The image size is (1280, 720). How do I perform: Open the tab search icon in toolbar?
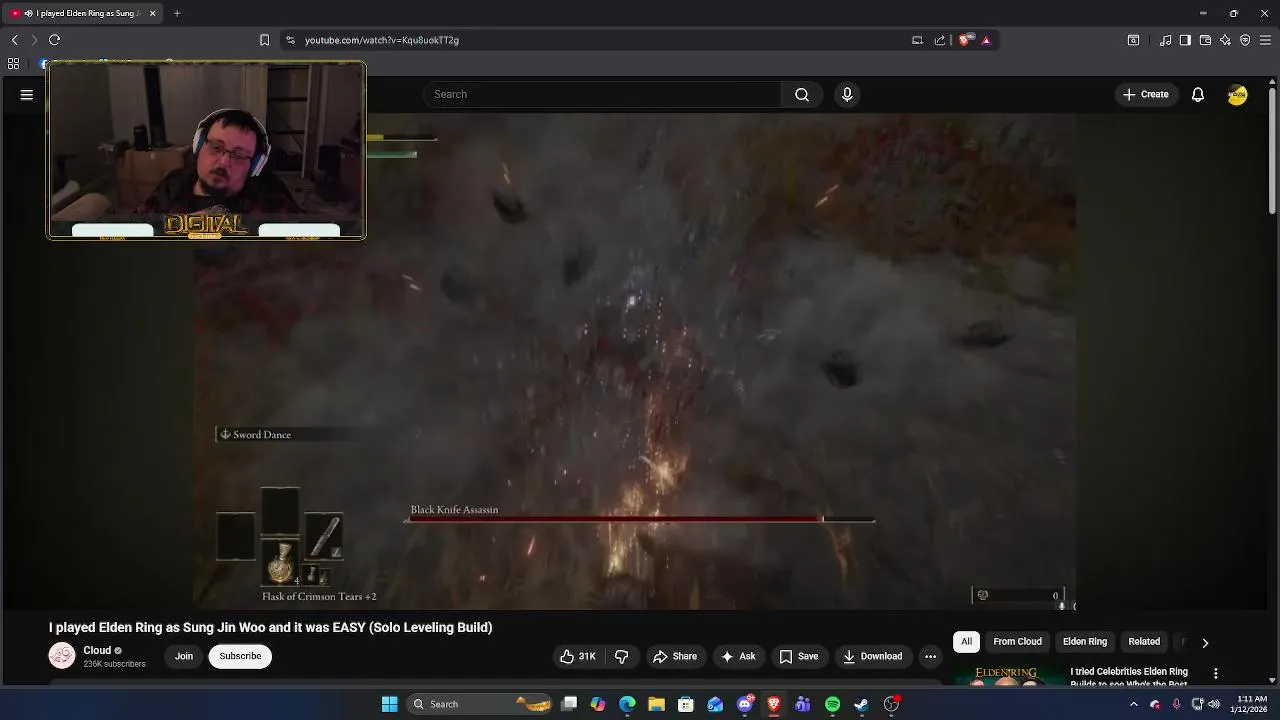(1133, 40)
